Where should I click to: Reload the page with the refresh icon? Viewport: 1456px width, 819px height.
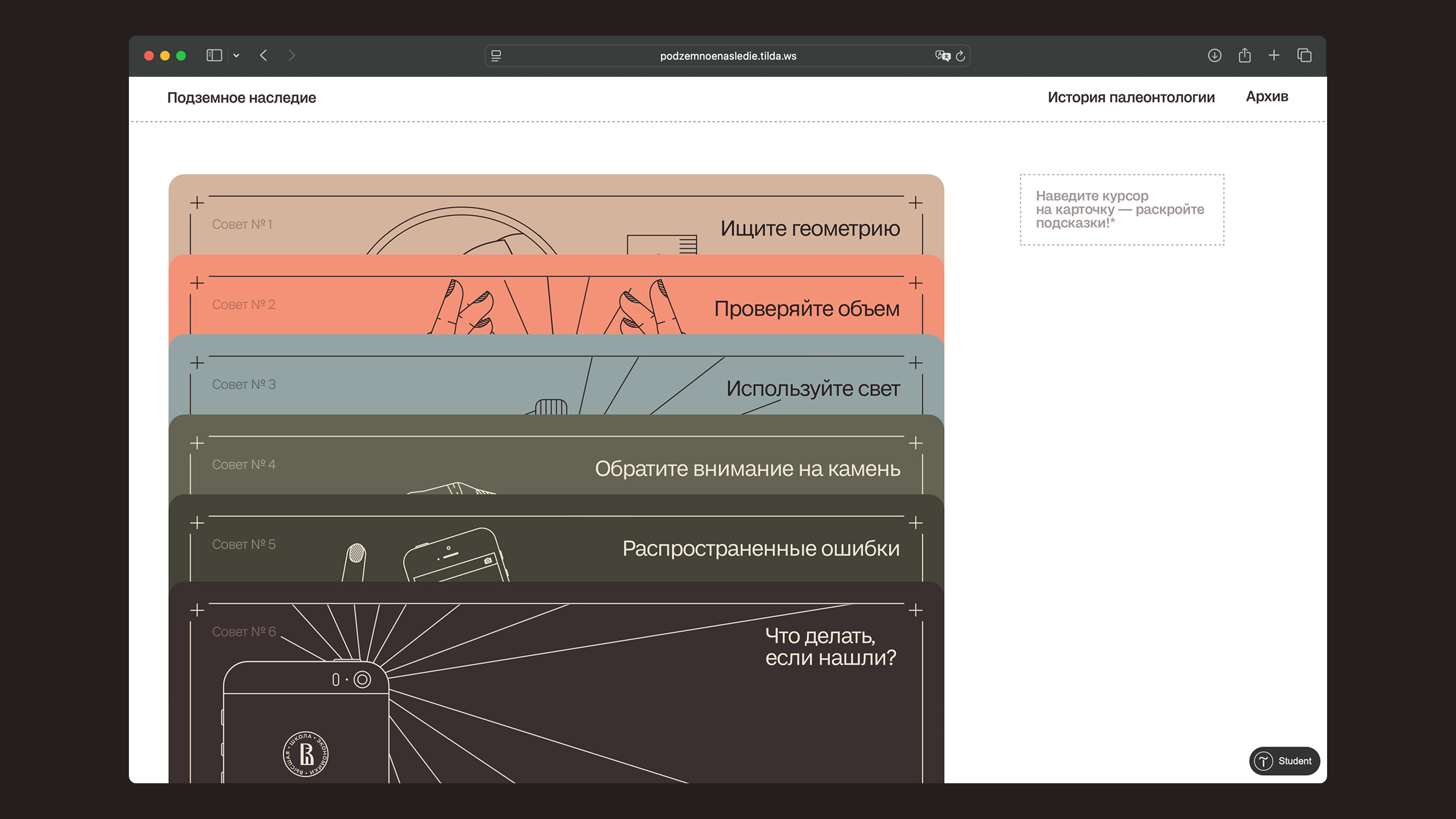[x=961, y=56]
